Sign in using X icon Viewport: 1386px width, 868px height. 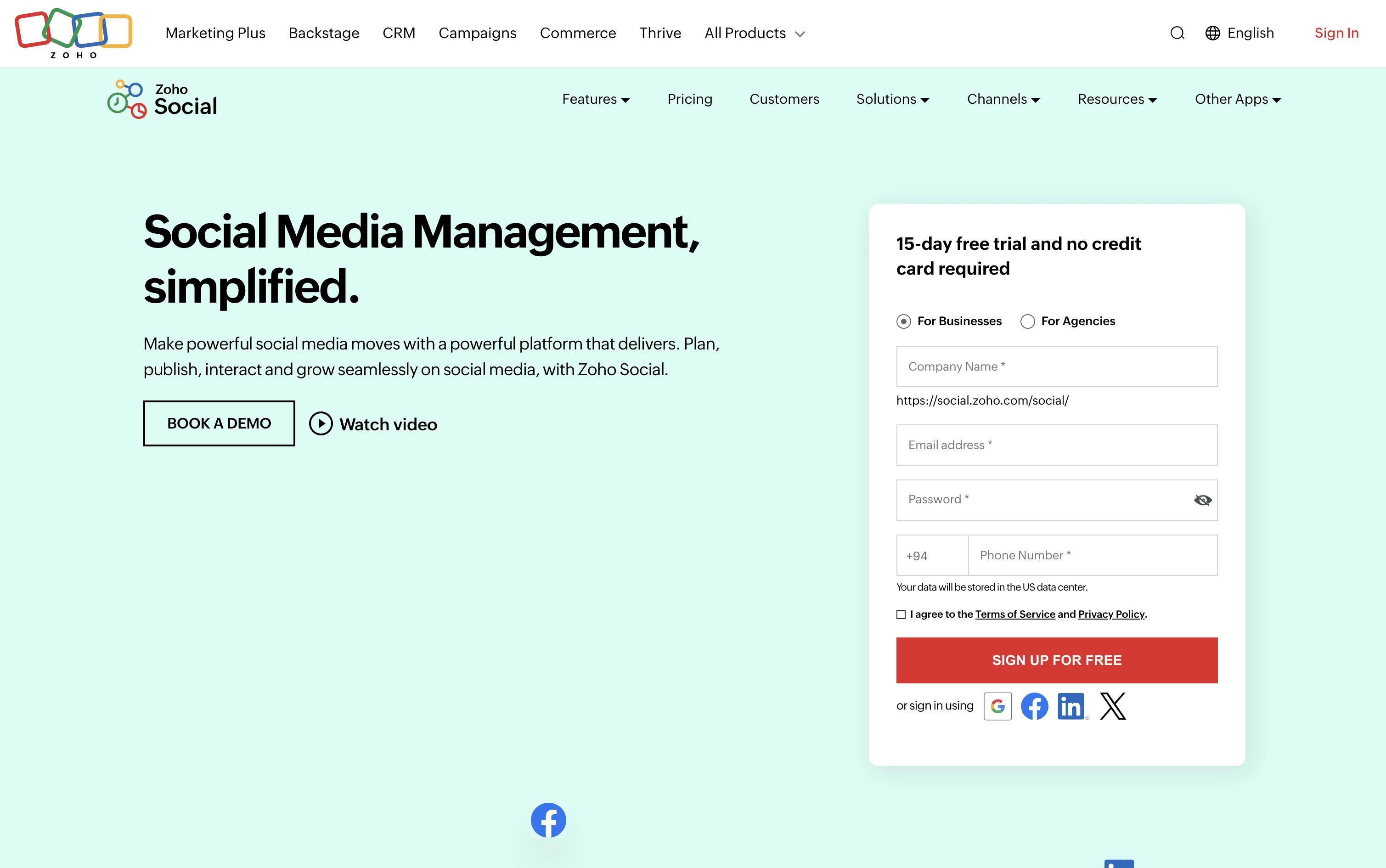point(1113,706)
